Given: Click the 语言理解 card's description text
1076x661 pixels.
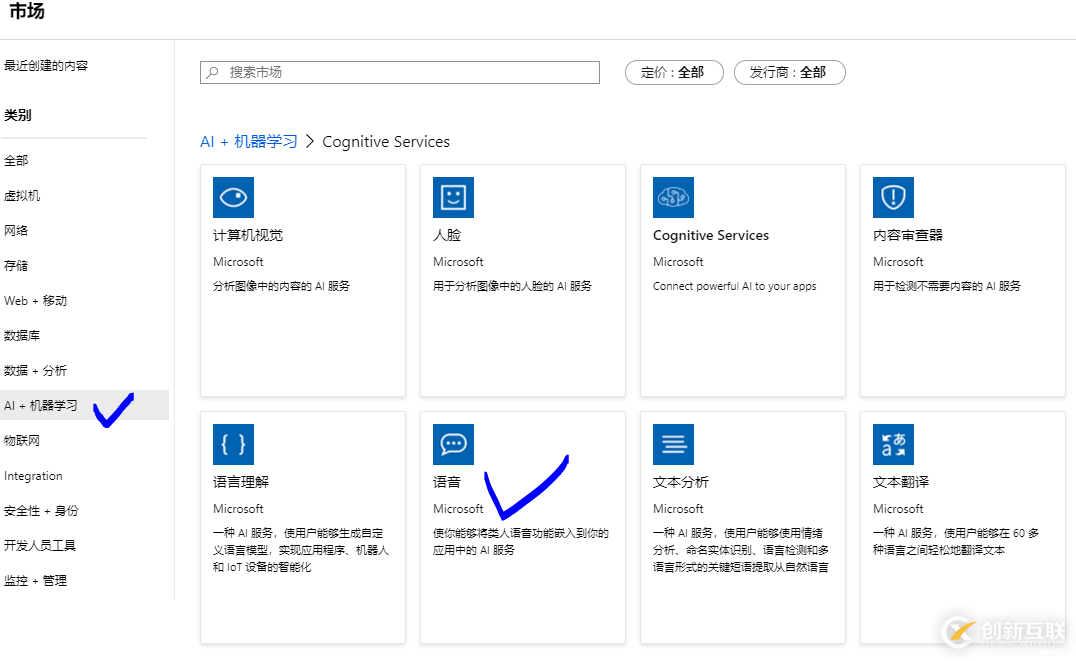Looking at the screenshot, I should (301, 550).
